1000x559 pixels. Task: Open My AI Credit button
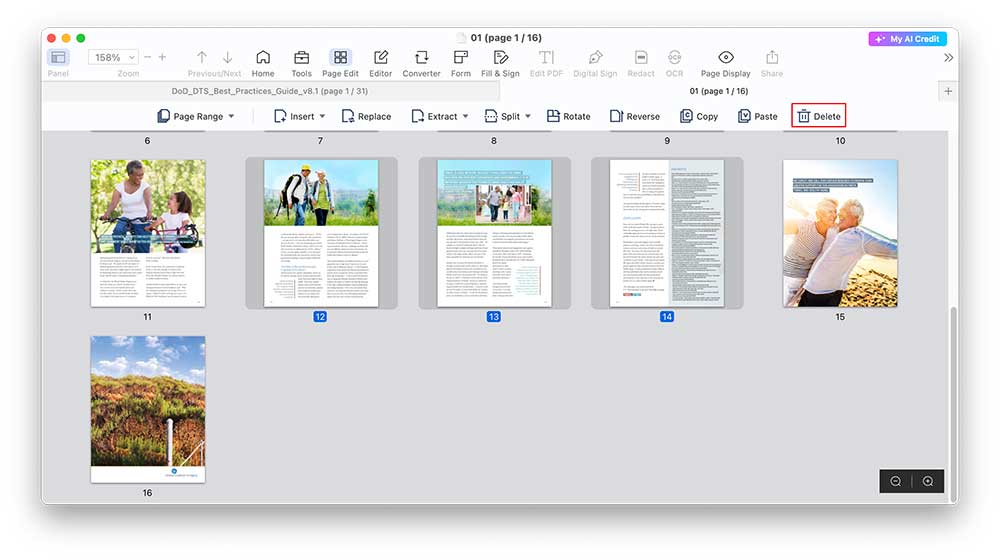(908, 39)
